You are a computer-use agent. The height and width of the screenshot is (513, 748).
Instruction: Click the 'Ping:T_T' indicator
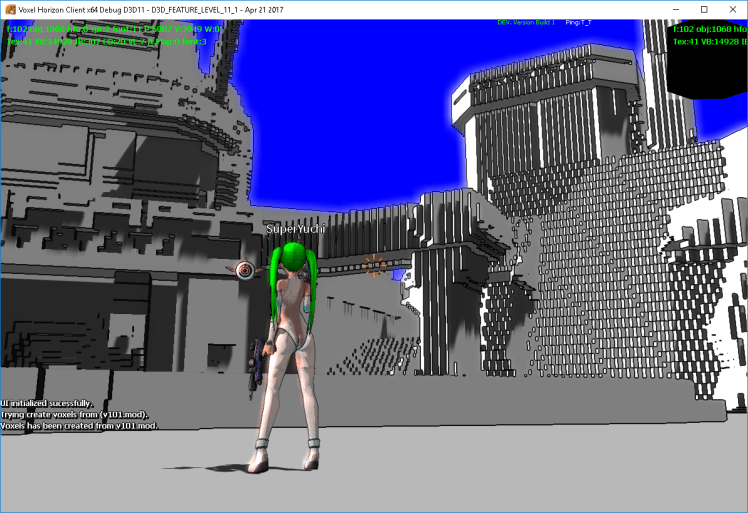578,22
